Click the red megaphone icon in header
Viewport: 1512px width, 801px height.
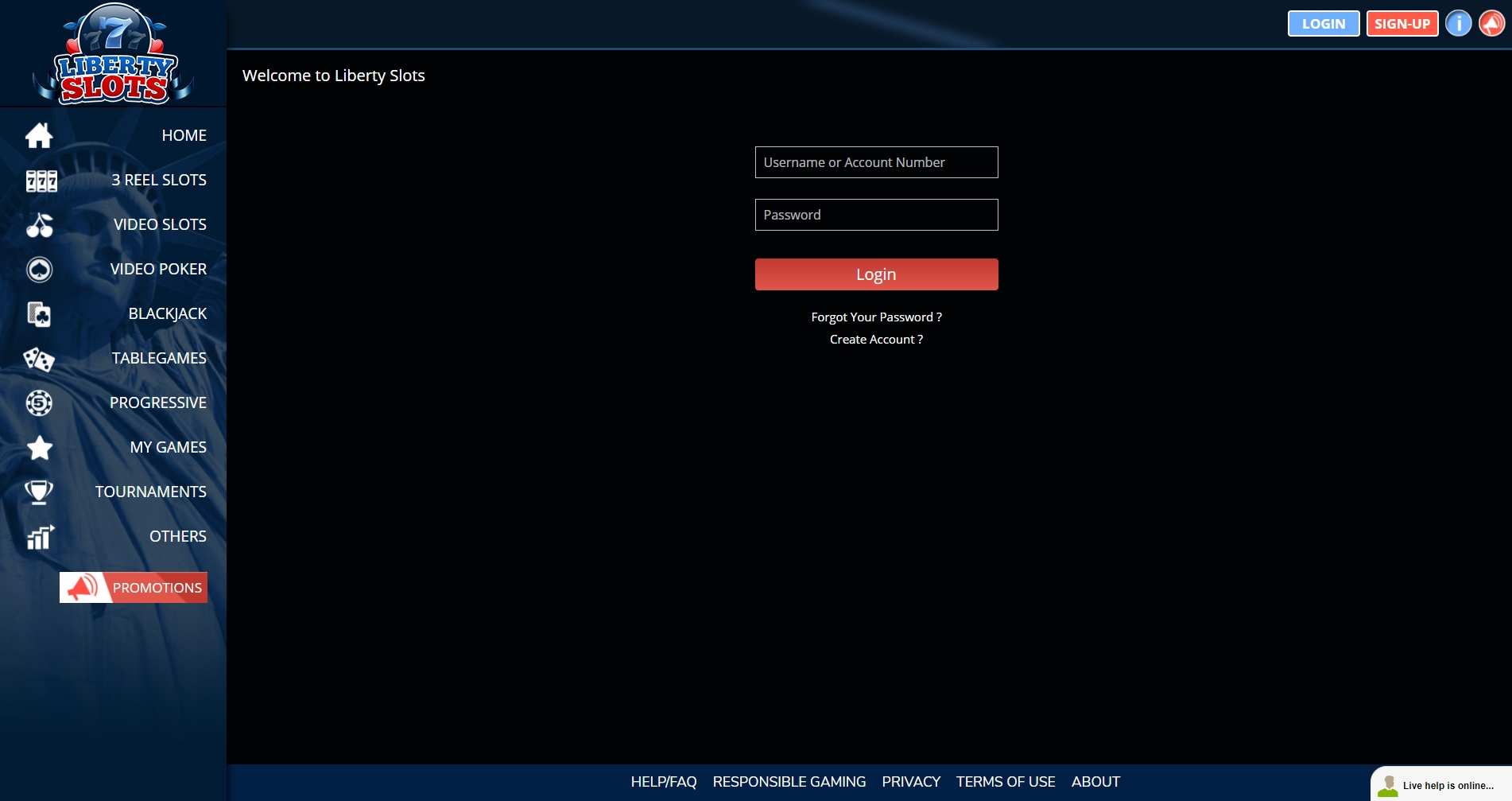[1492, 23]
